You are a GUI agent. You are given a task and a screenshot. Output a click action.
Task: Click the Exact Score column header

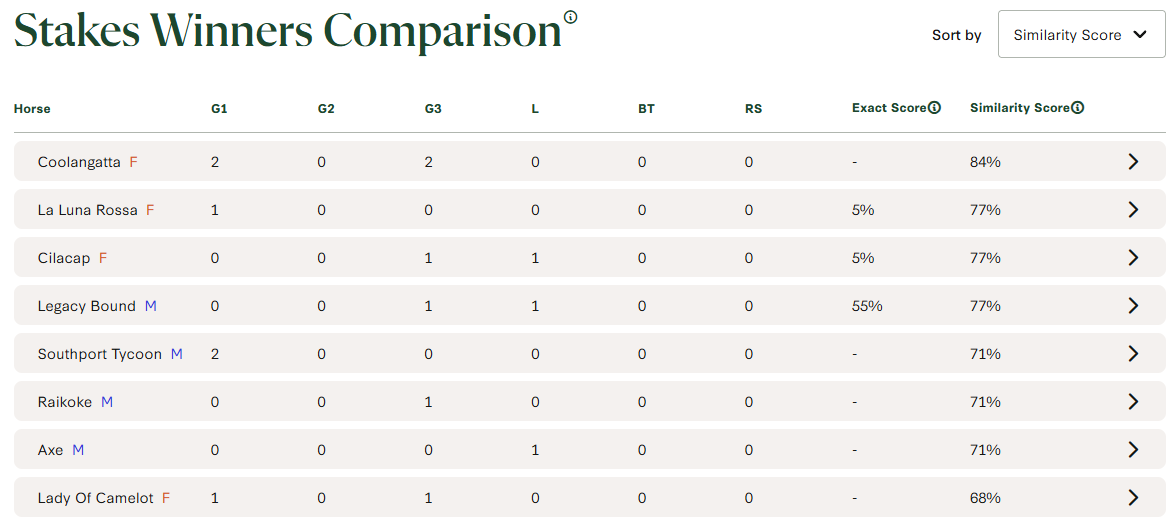tap(889, 108)
